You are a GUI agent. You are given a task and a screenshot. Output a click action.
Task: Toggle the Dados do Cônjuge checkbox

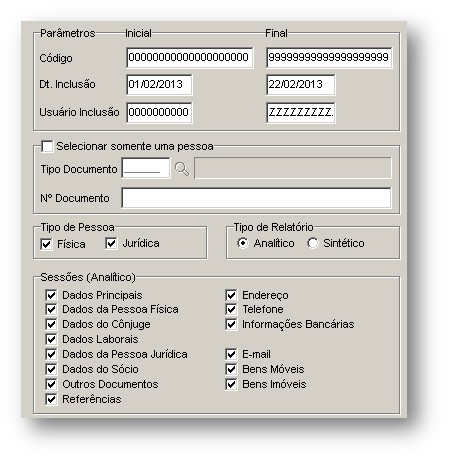(x=51, y=324)
